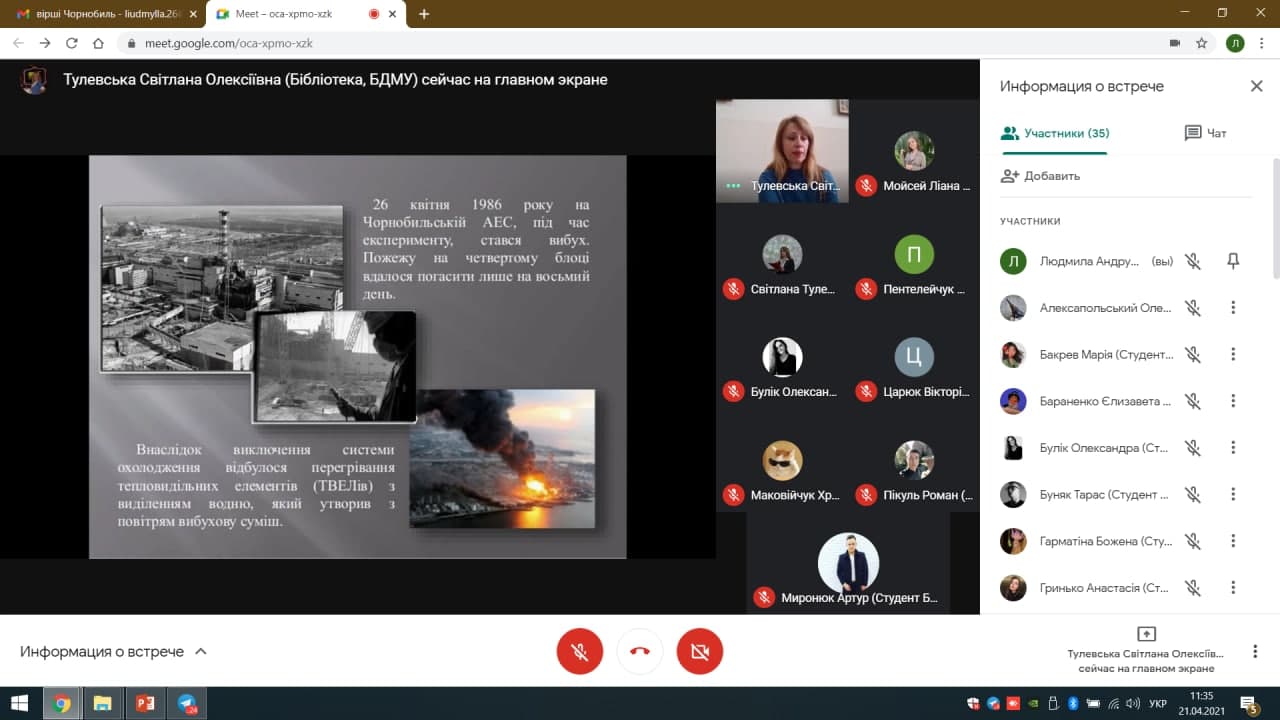
Task: Toggle the camera on/off button
Action: click(x=700, y=652)
